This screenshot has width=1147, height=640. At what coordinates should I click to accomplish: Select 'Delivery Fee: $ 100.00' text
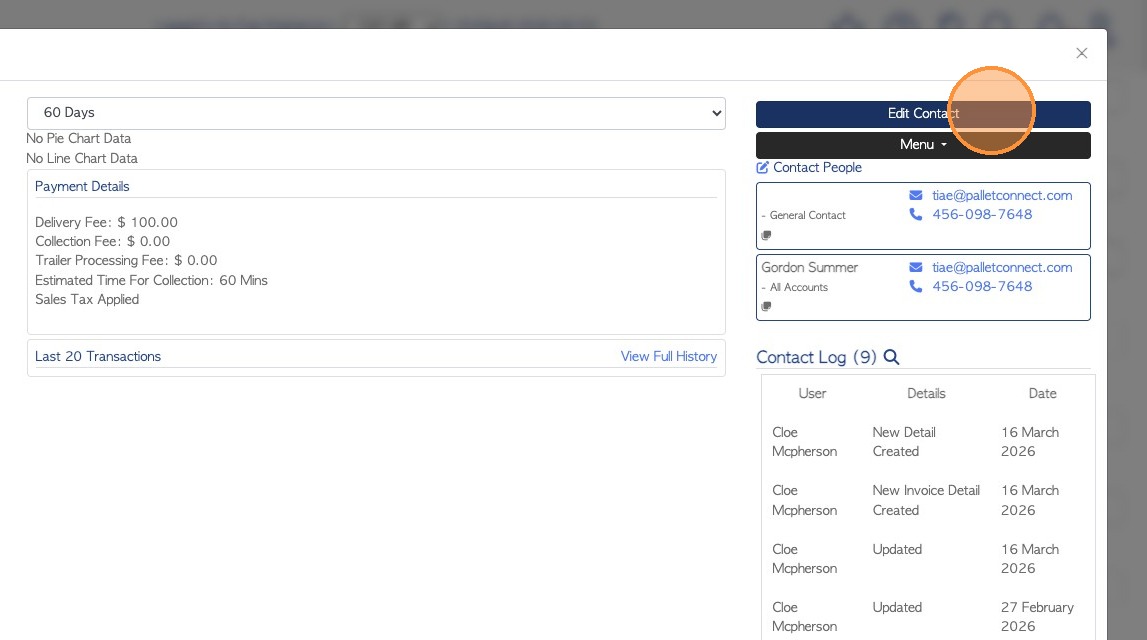click(106, 222)
